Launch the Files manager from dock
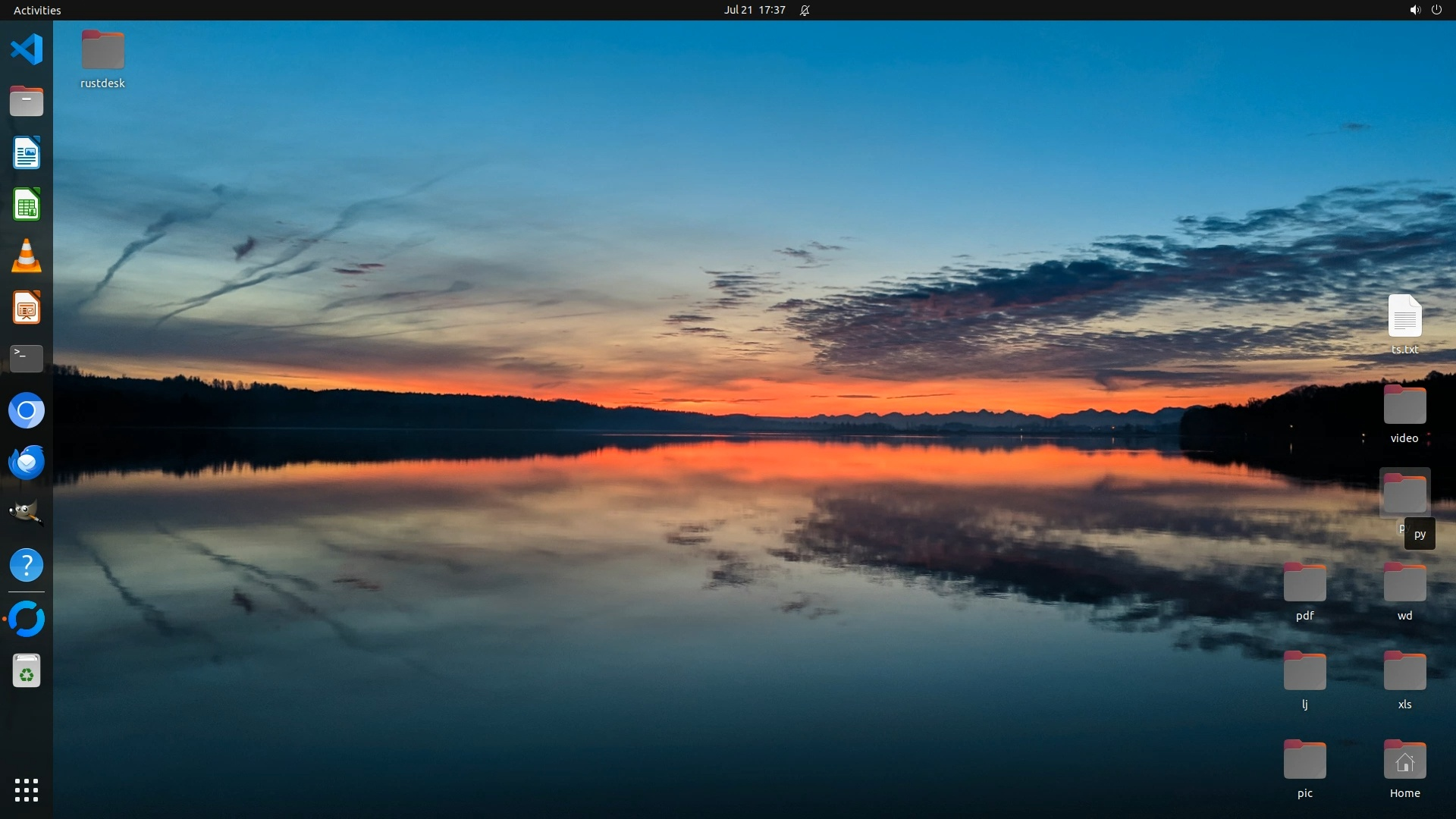This screenshot has width=1456, height=819. 27,102
